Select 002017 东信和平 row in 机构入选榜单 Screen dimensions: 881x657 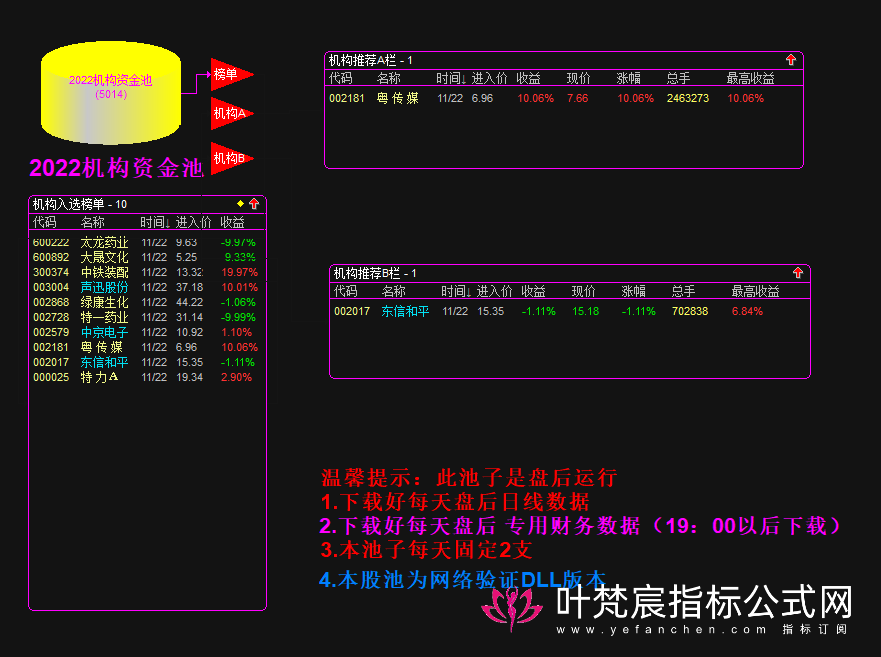tap(145, 363)
